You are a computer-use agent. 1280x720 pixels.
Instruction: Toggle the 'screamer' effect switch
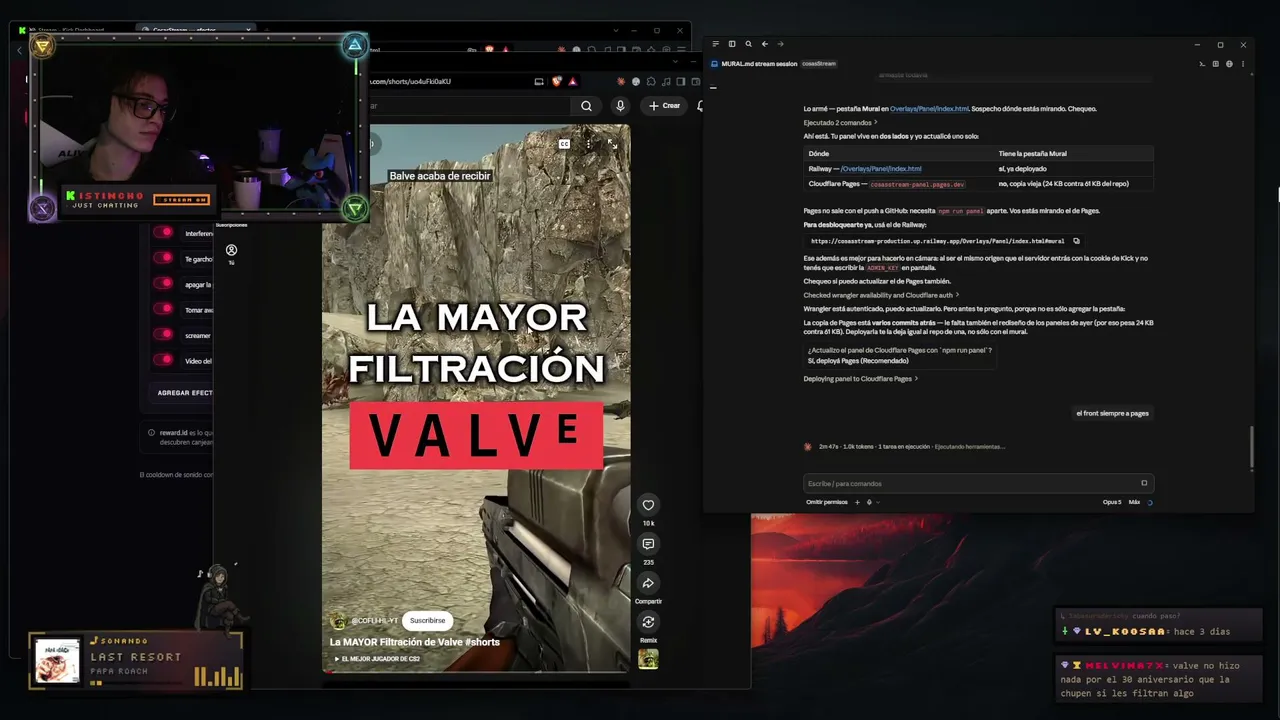click(163, 335)
